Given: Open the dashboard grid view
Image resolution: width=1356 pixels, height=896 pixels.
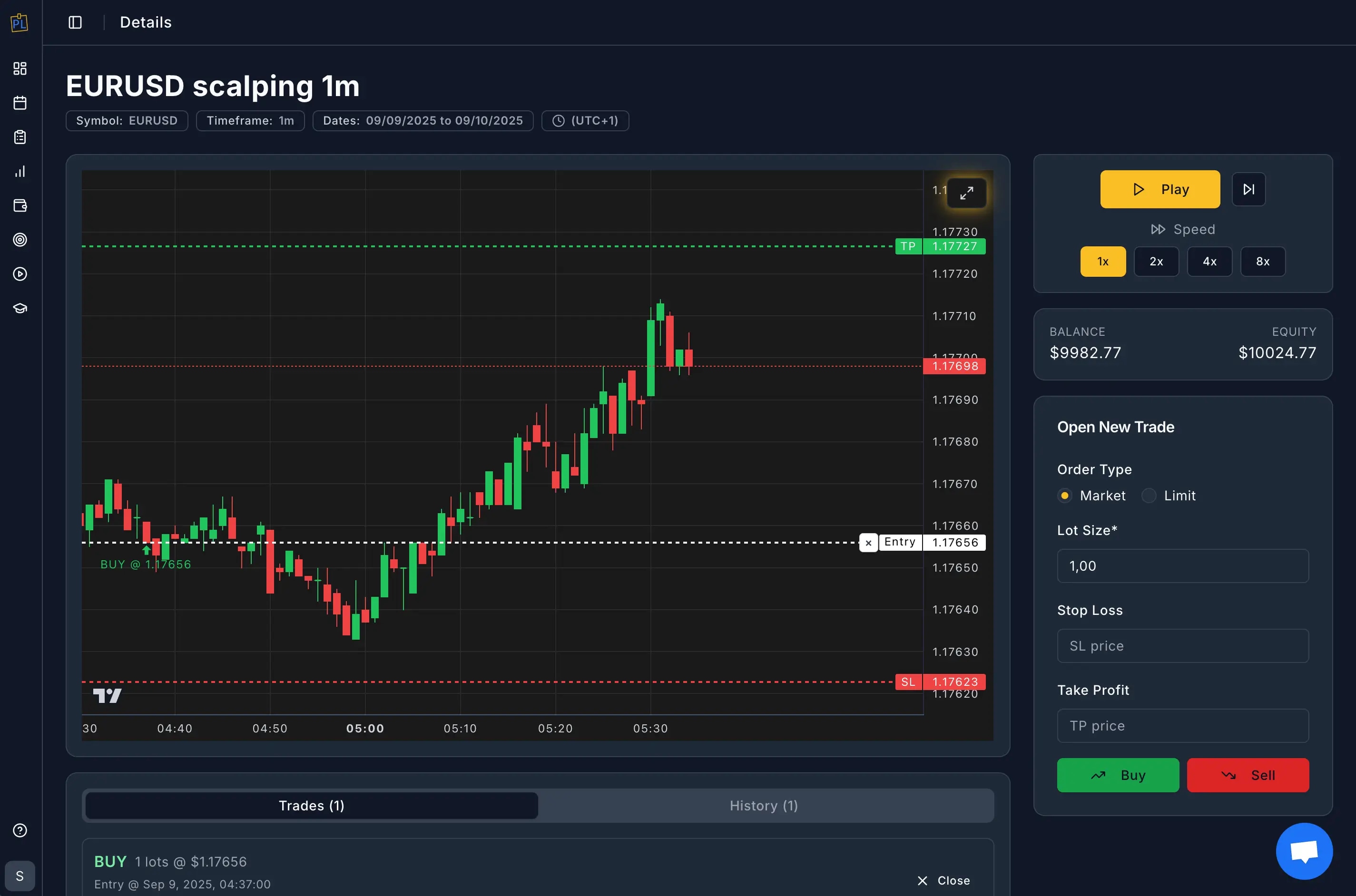Looking at the screenshot, I should pos(20,68).
